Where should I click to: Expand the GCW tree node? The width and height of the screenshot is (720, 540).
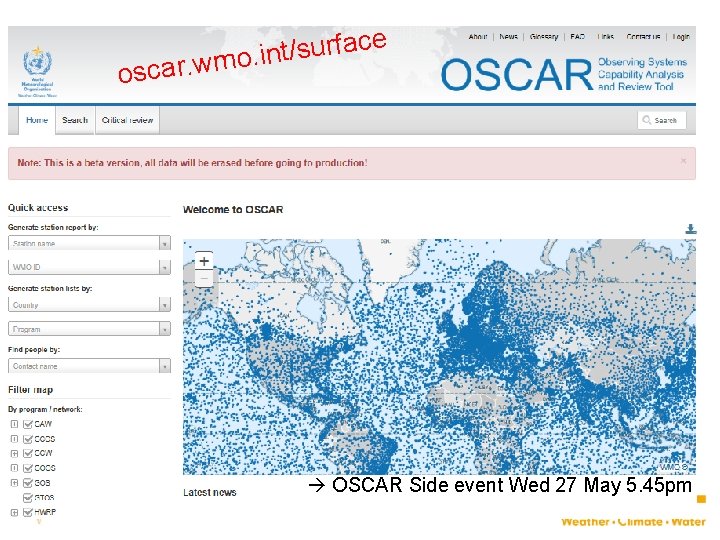click(x=14, y=454)
